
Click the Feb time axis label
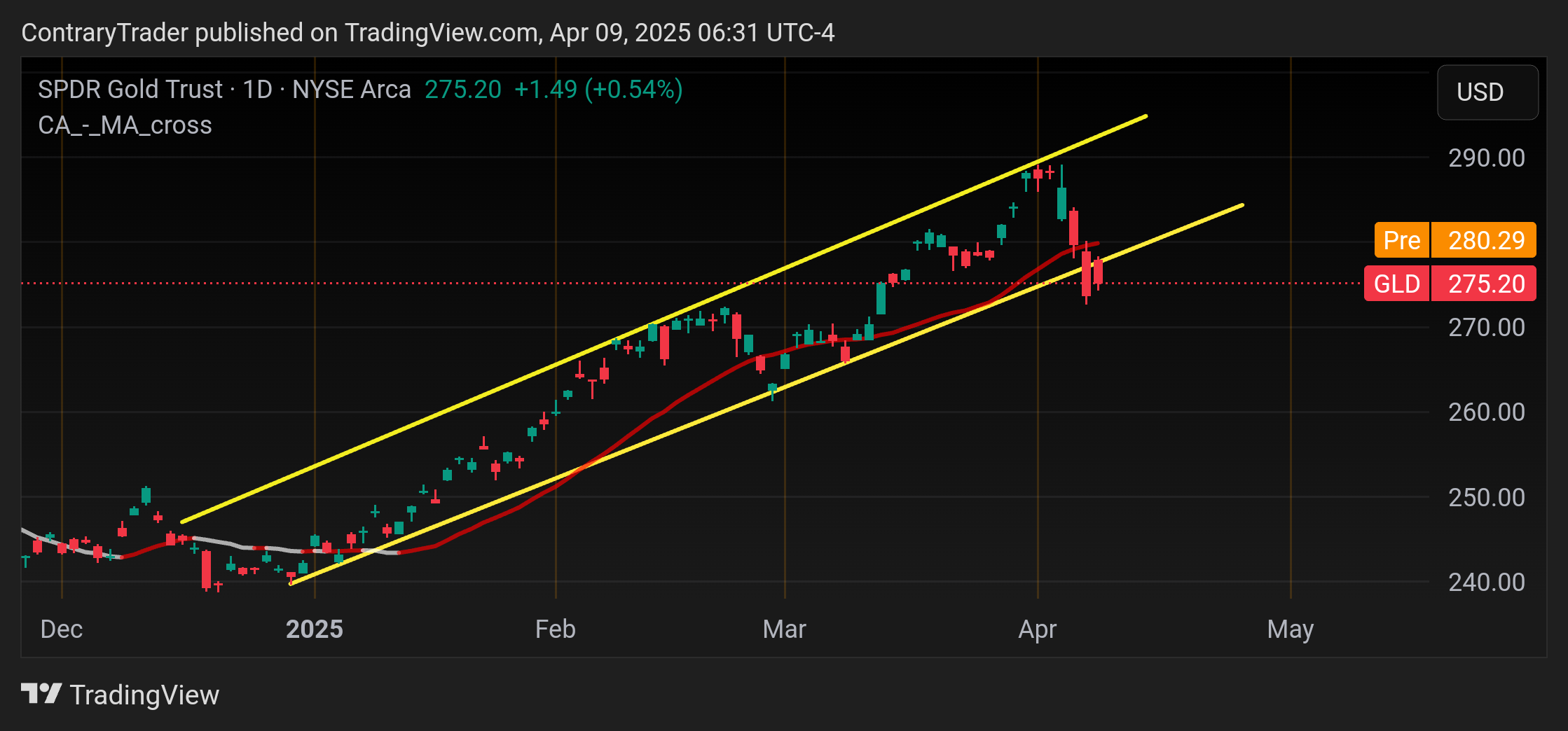(556, 629)
